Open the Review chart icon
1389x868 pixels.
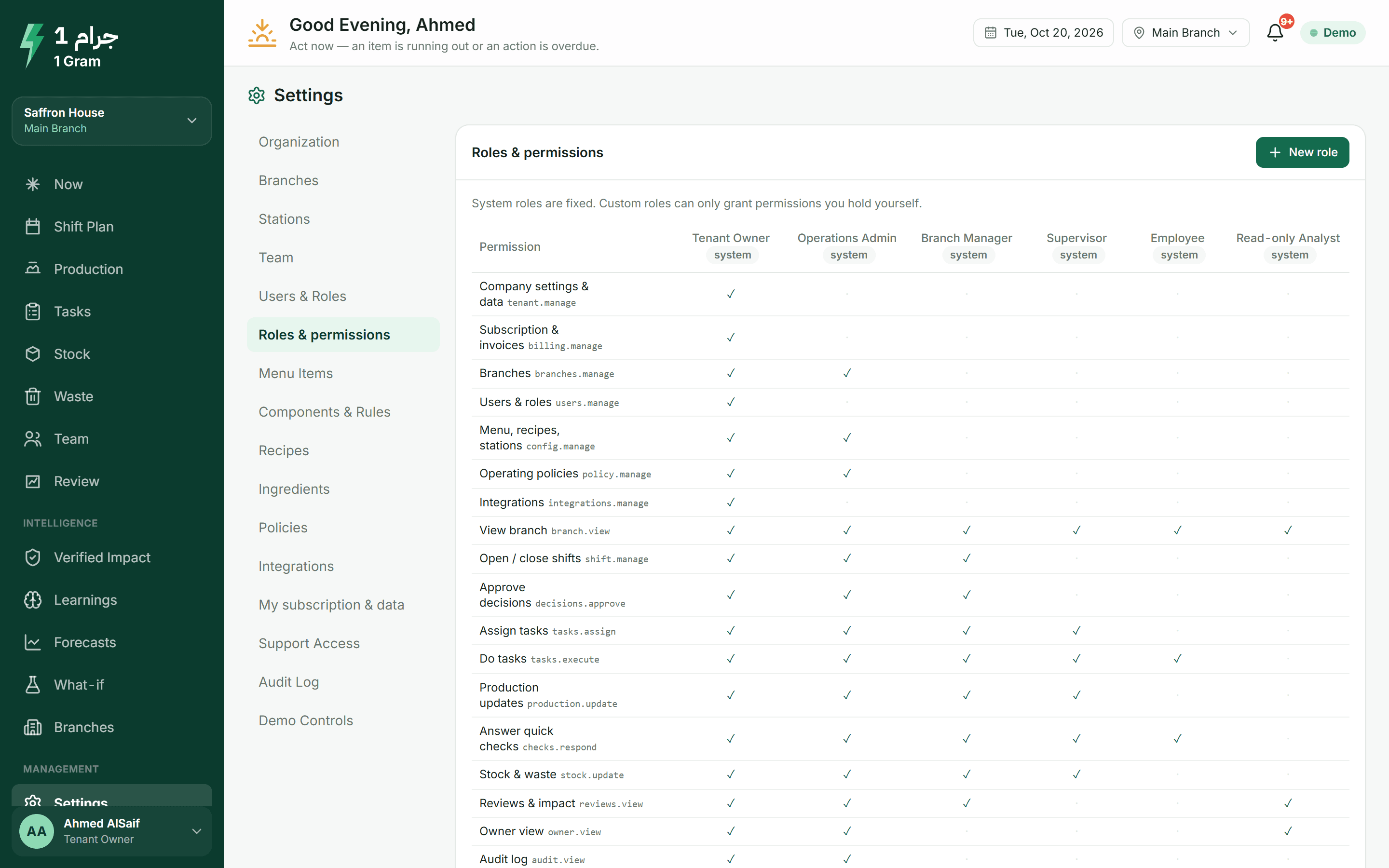pyautogui.click(x=33, y=482)
